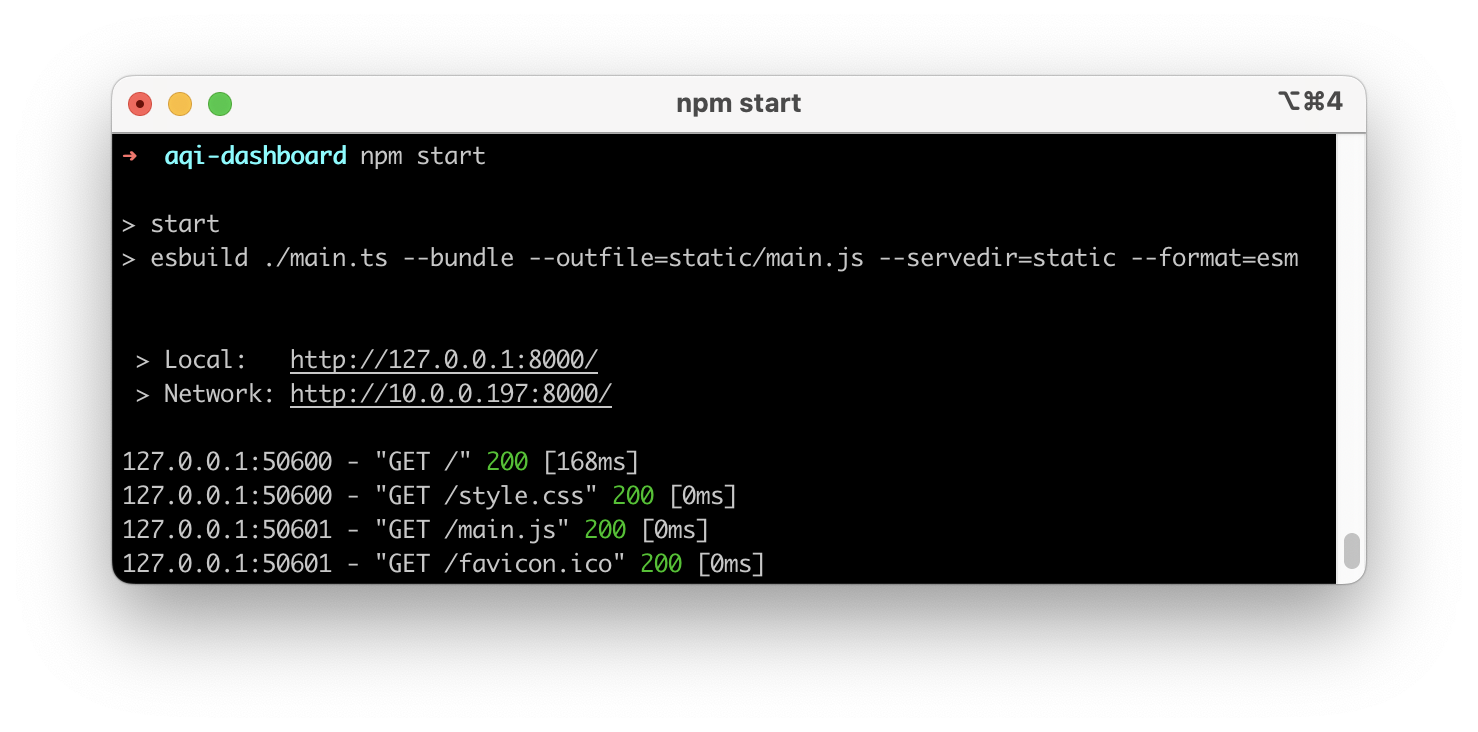Click the GET /main.js log line
The image size is (1478, 732).
pyautogui.click(x=415, y=529)
